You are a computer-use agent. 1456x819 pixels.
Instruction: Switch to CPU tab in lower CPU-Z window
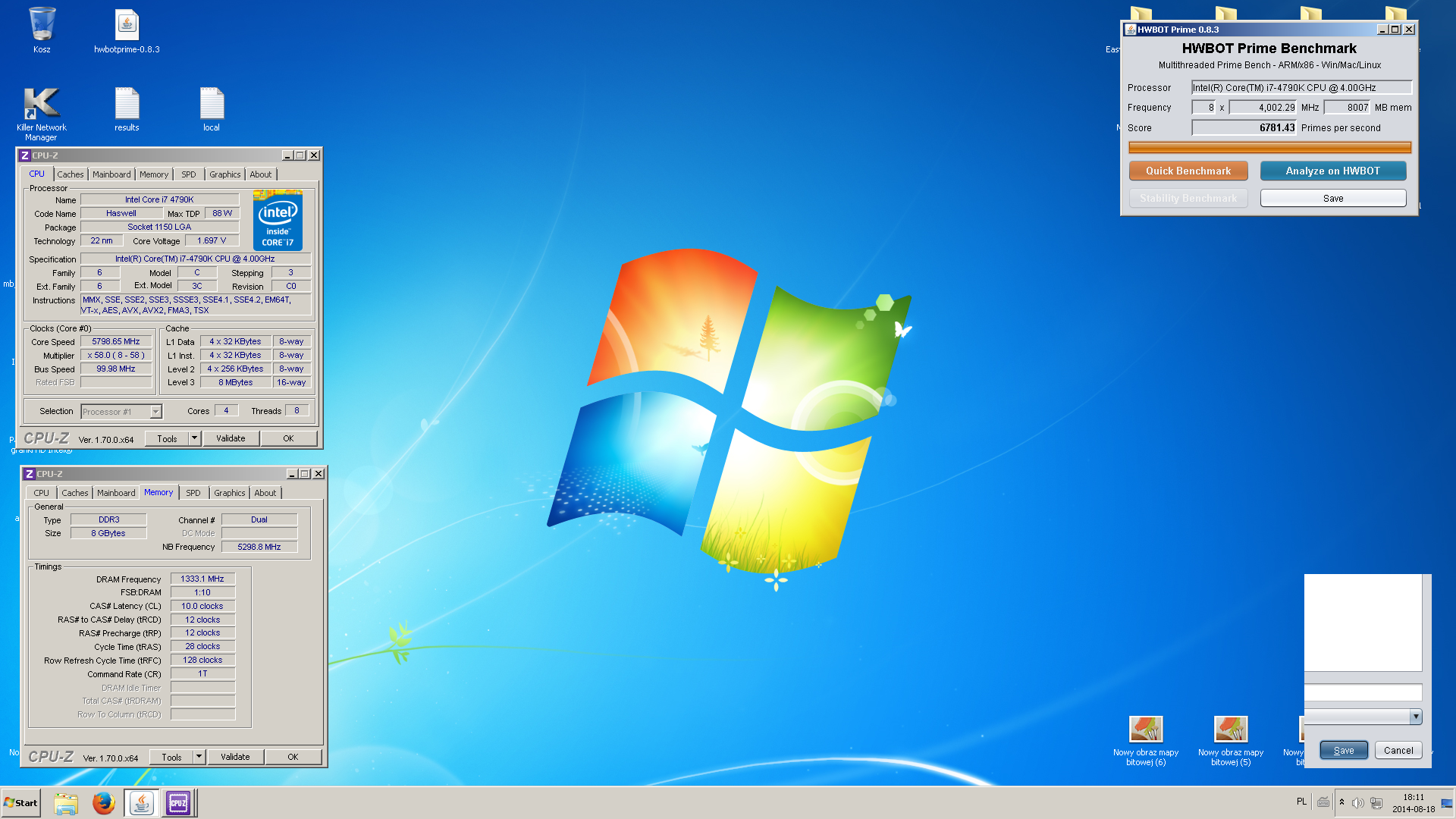point(42,493)
